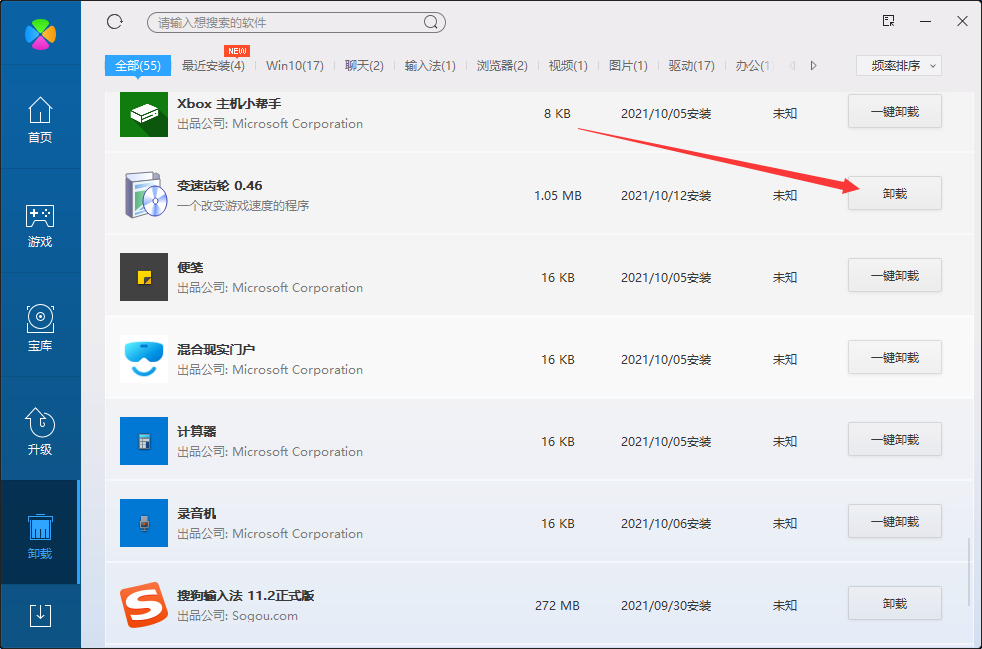Click 一键卸载 for 计算器
This screenshot has height=649, width=982.
pos(895,440)
